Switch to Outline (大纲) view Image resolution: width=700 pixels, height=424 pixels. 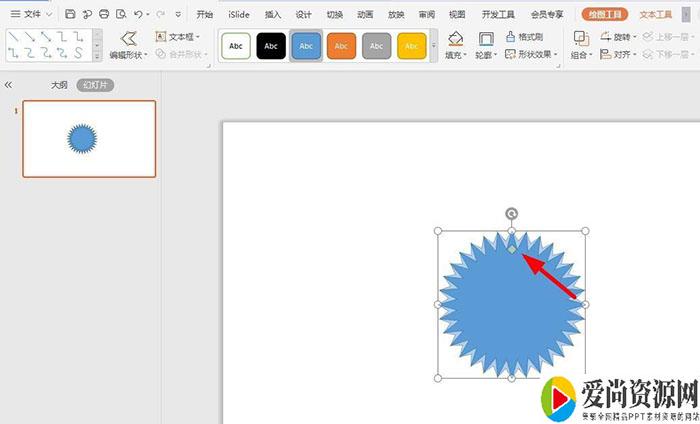59,86
